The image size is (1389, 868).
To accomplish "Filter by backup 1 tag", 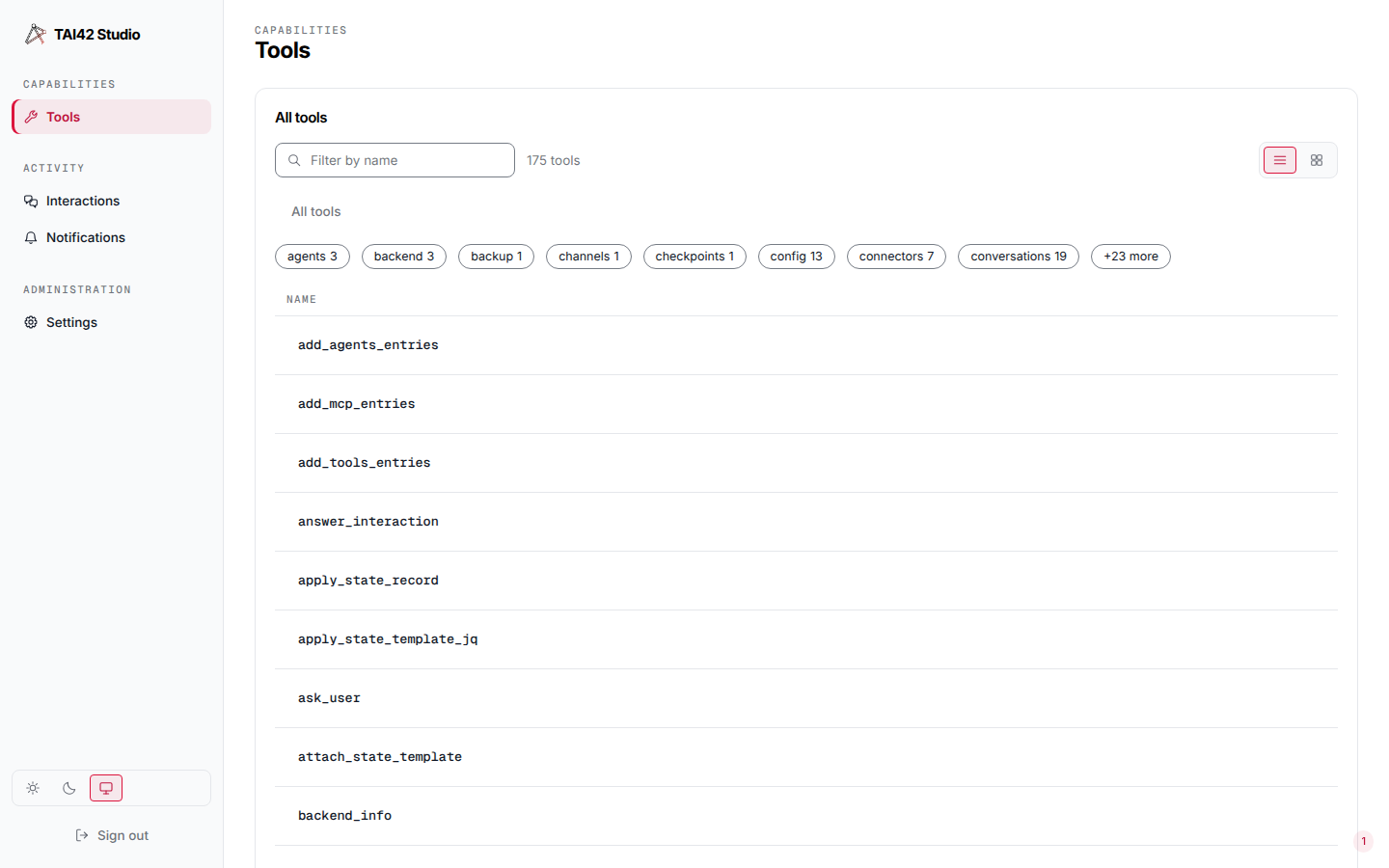I will (x=497, y=257).
